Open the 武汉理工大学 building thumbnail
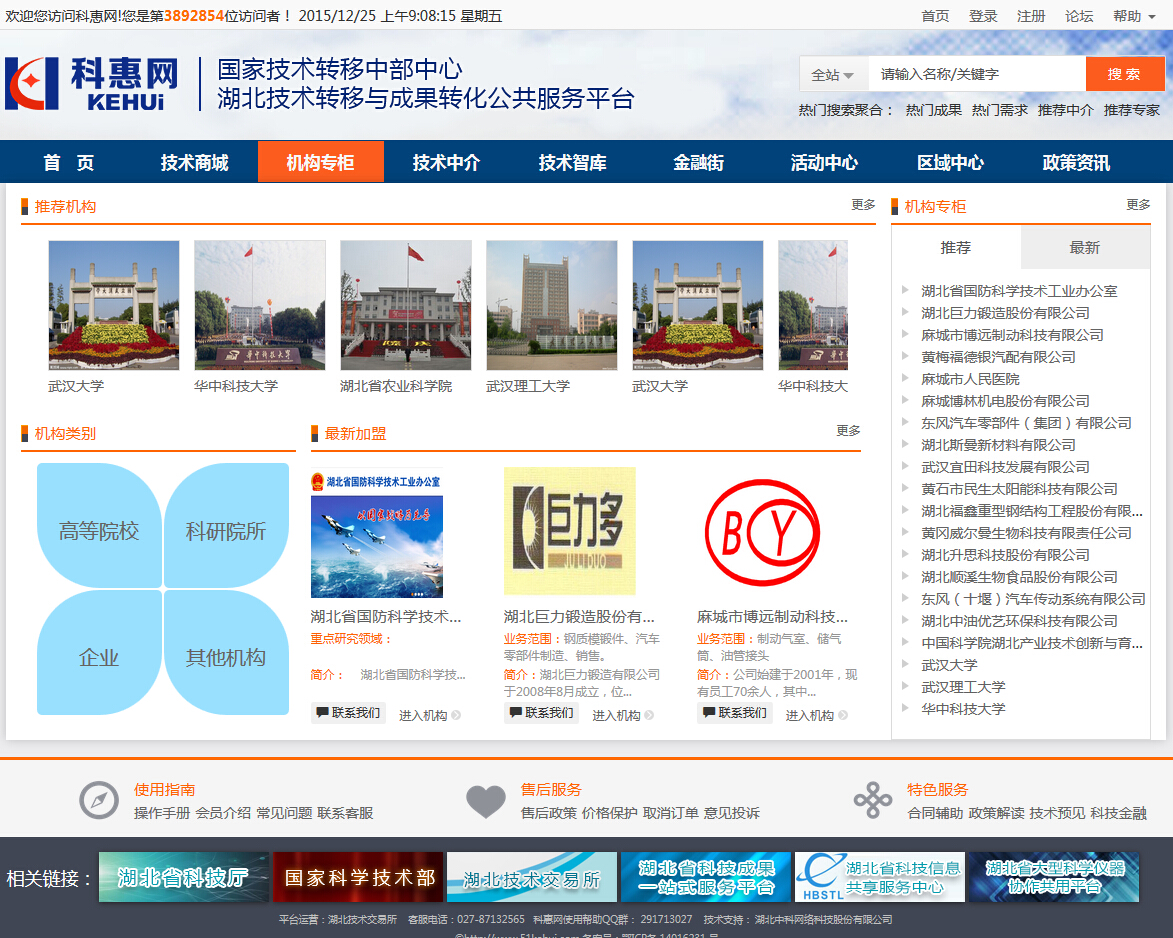1173x938 pixels. coord(552,305)
